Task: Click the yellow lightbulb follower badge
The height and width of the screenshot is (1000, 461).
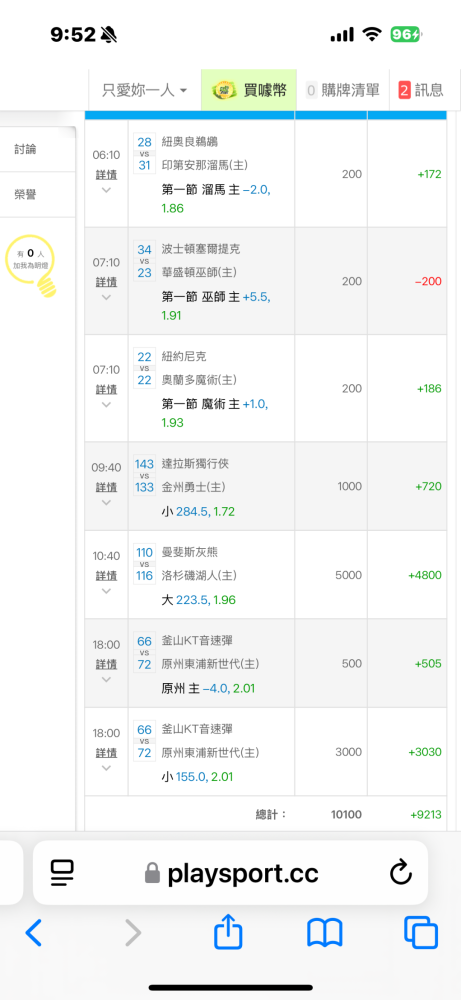Action: pos(36,265)
